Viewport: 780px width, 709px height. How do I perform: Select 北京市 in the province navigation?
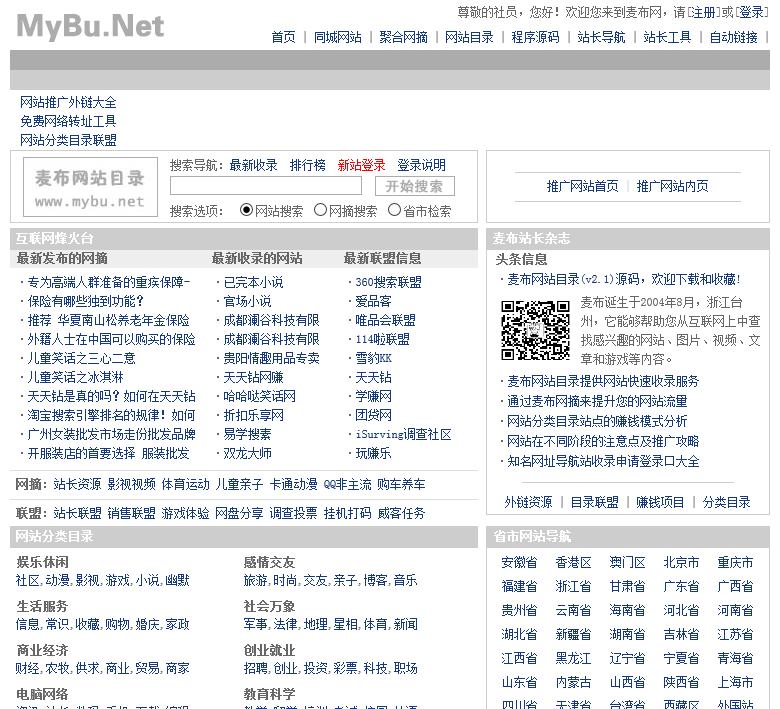681,562
